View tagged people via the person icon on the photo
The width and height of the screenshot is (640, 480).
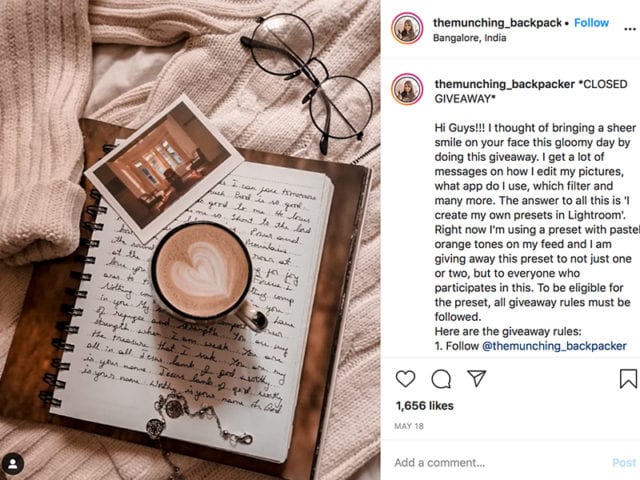13,464
